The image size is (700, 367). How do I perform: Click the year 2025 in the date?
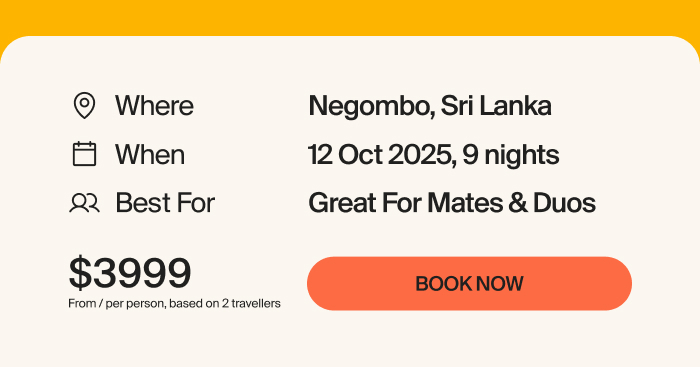click(x=421, y=155)
